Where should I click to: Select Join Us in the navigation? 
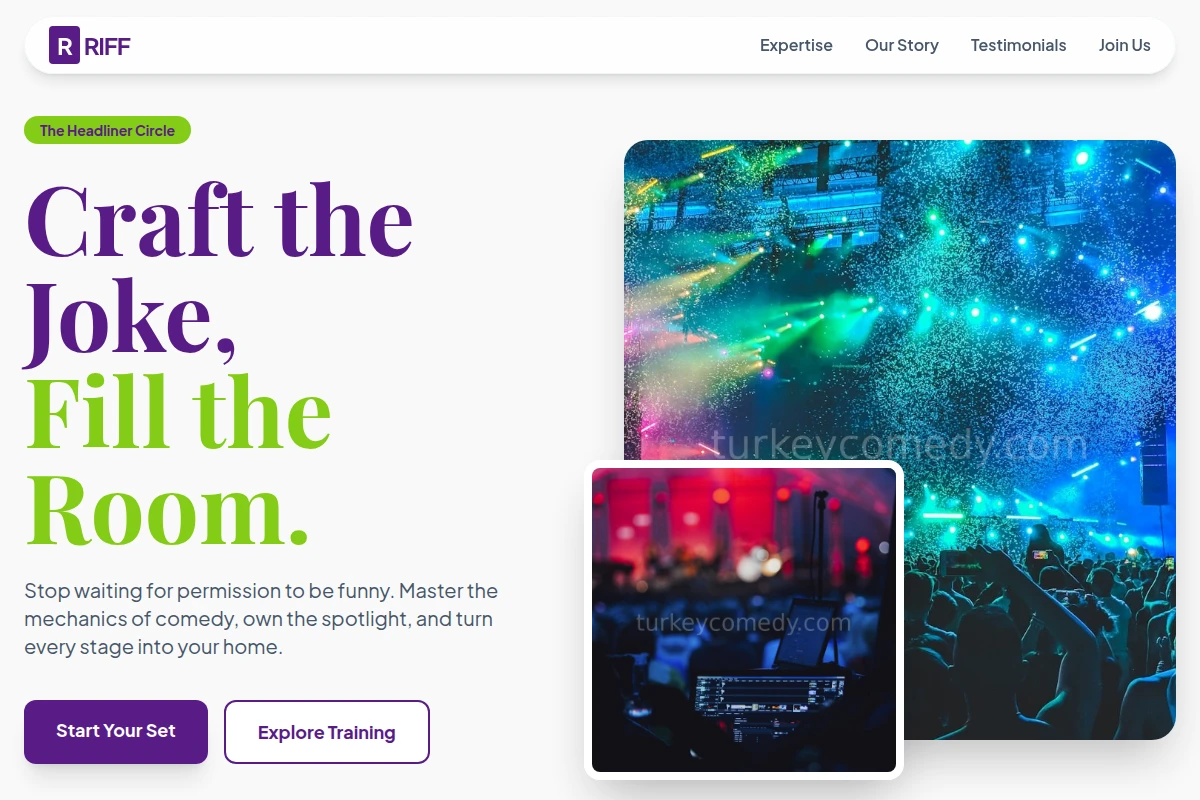coord(1124,45)
